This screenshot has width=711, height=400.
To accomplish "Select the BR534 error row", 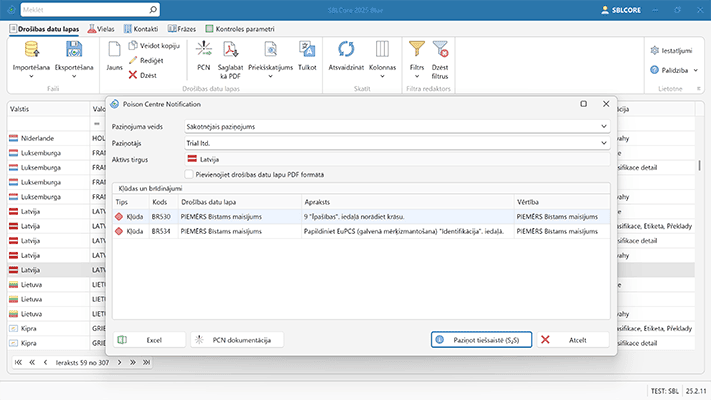I will [x=360, y=231].
